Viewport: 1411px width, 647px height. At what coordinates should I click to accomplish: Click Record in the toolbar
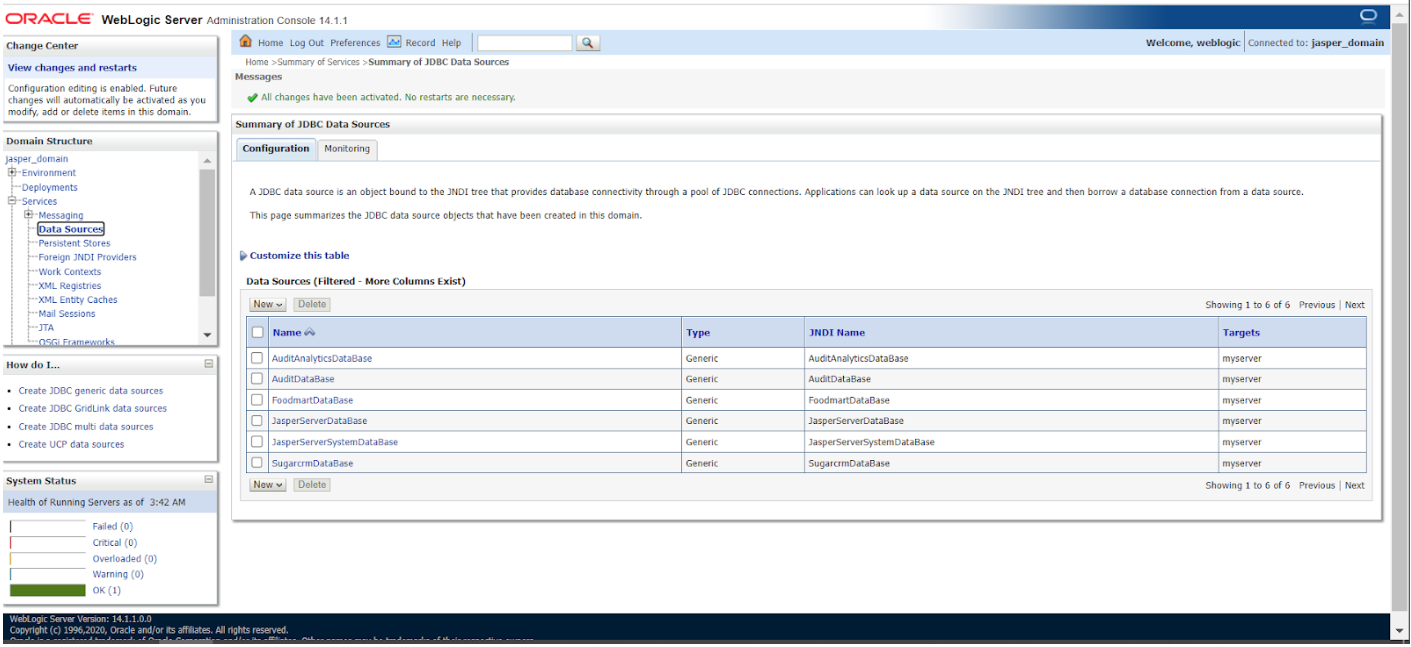tap(420, 43)
